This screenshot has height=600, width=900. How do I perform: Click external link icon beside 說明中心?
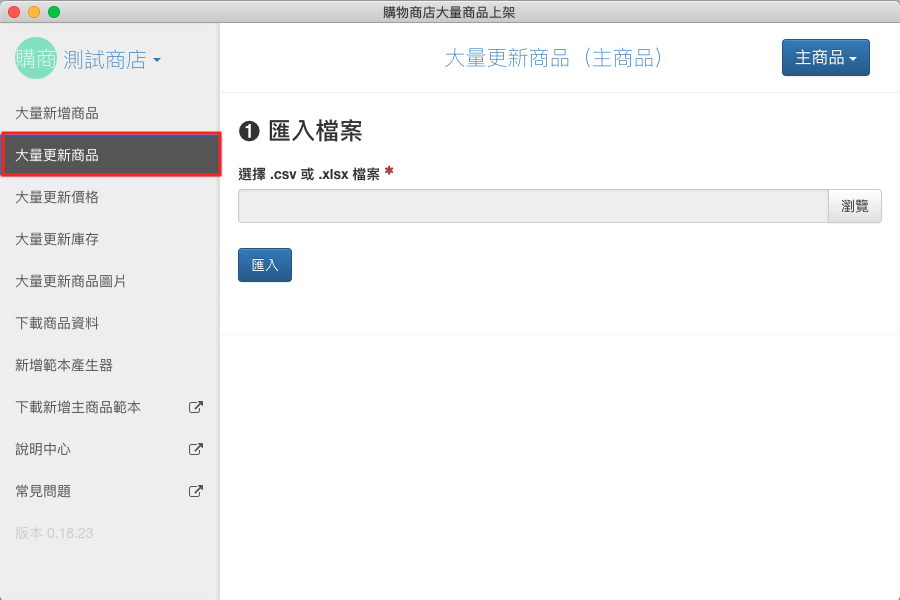click(196, 449)
